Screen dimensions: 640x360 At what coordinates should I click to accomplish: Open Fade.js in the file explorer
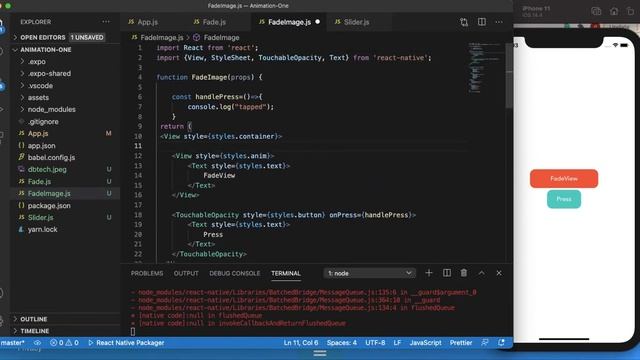39,181
